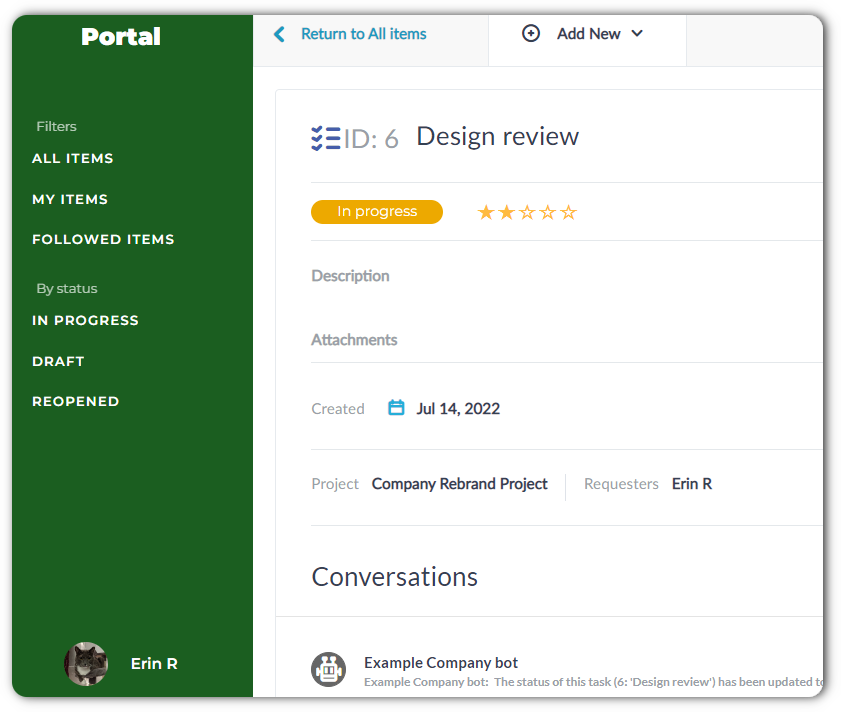Click the Portal logo title

coord(121,37)
